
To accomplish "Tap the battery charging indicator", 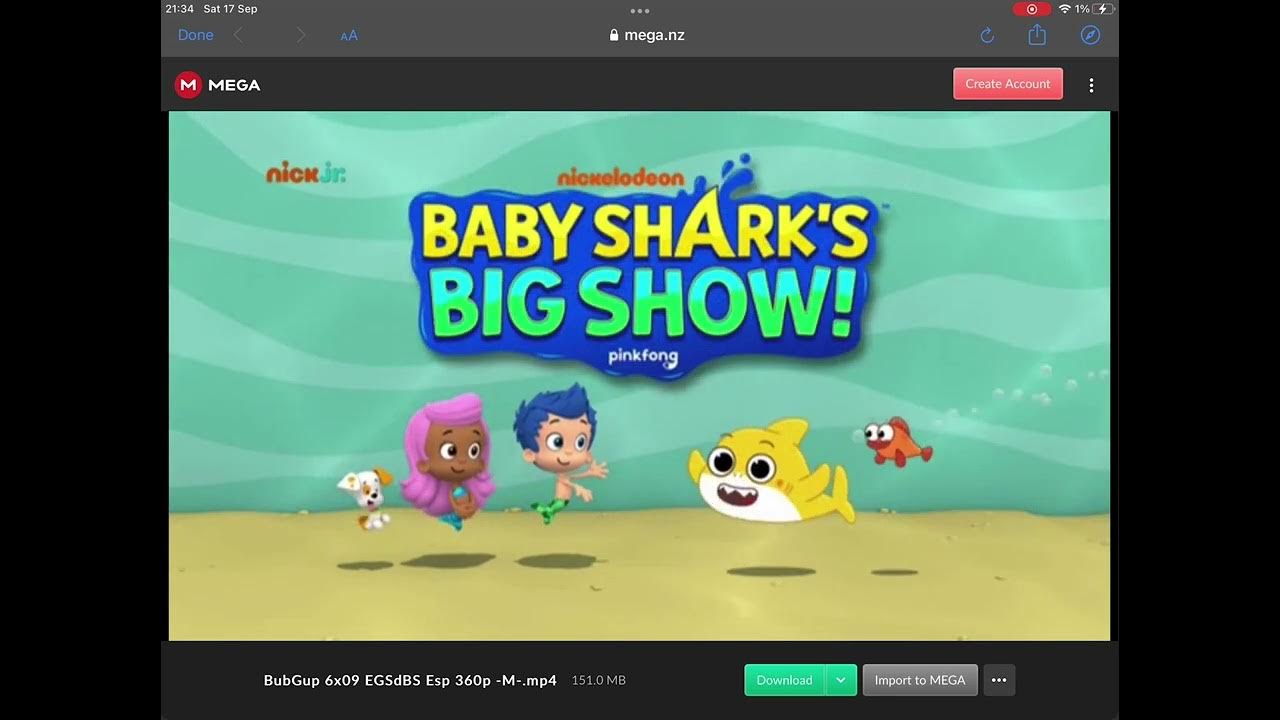I will (x=1103, y=9).
